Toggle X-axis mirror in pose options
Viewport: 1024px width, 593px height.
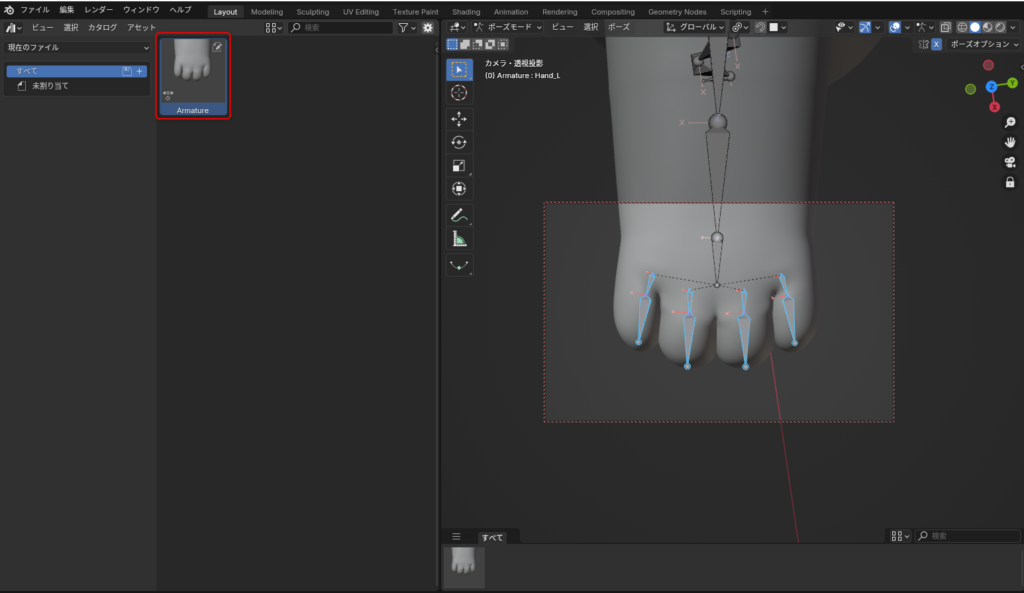[x=937, y=44]
